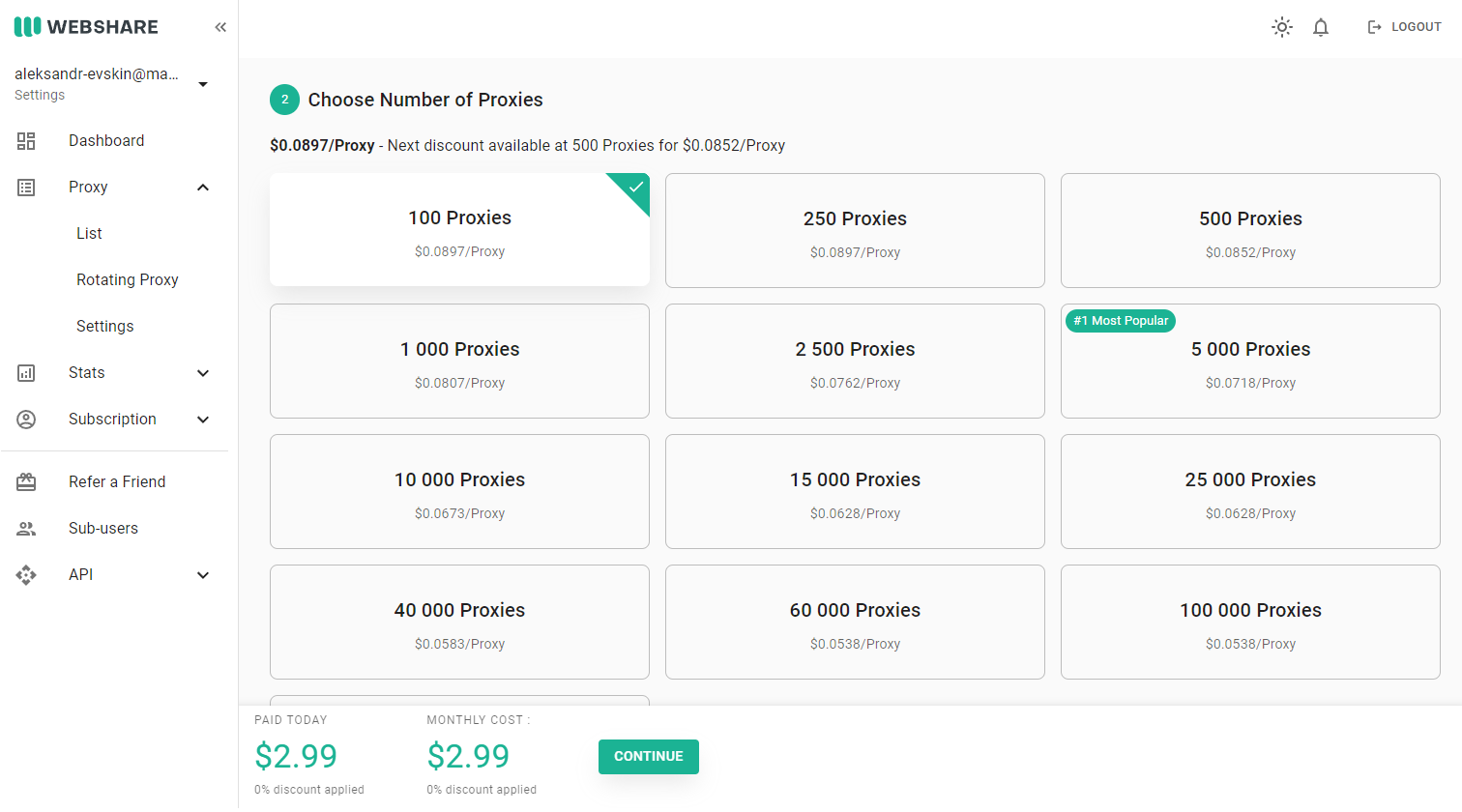Open Rotating Proxy submenu item
The height and width of the screenshot is (812, 1462).
(128, 280)
